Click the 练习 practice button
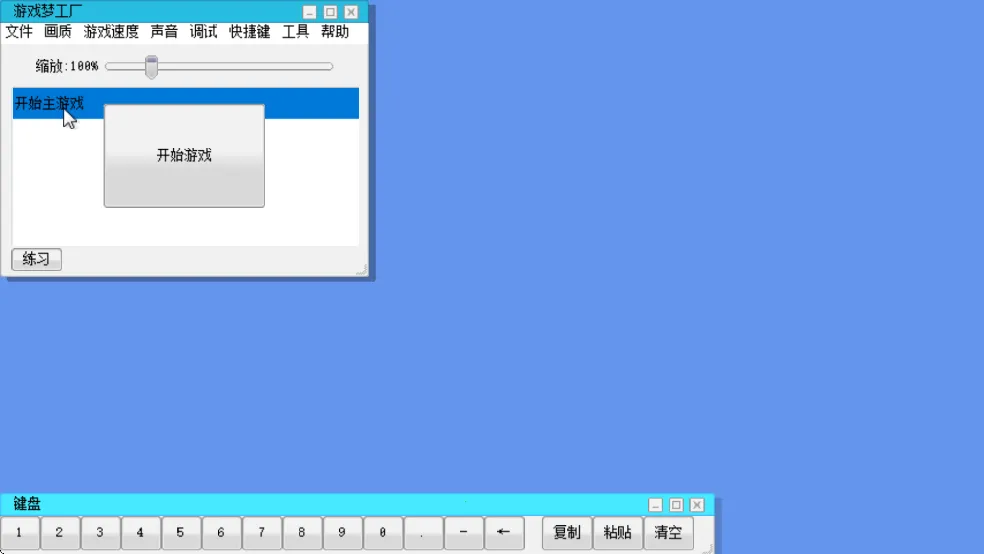The image size is (984, 554). pyautogui.click(x=36, y=260)
